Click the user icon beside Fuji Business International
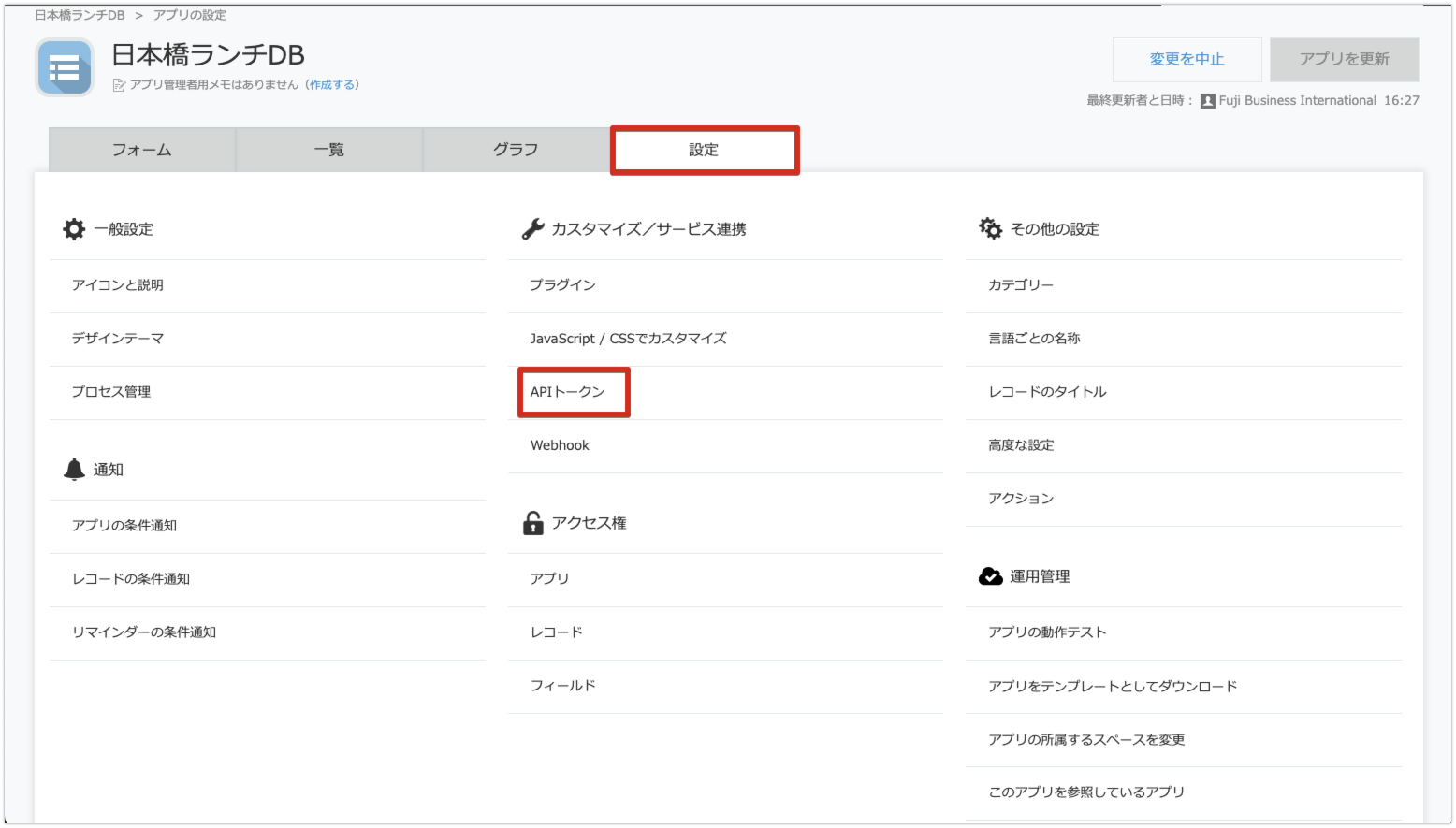 (x=1208, y=101)
